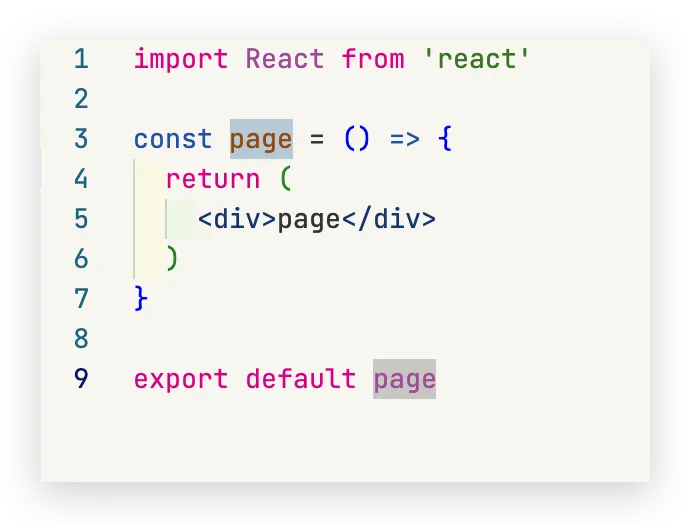Click the 'return' keyword

tap(213, 179)
